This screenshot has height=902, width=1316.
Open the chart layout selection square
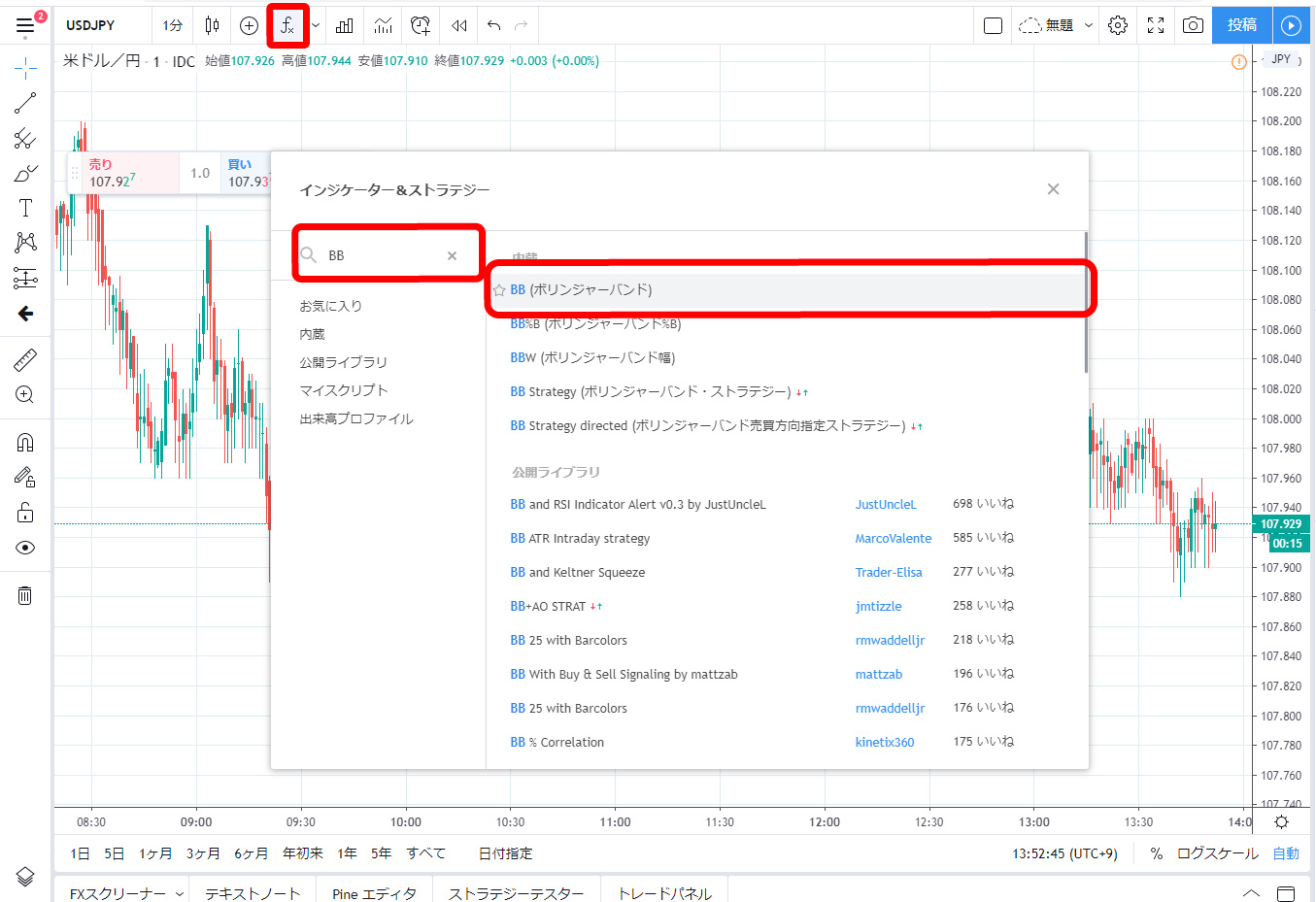[993, 25]
